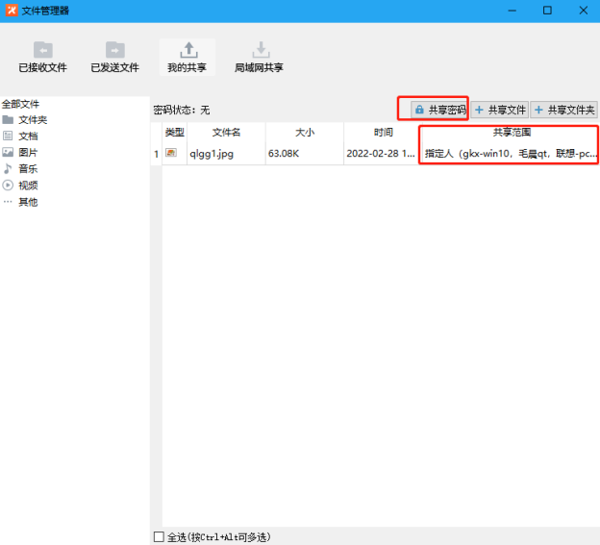Show 全部文件 all files
Viewport: 600px width, 545px height.
(x=22, y=103)
